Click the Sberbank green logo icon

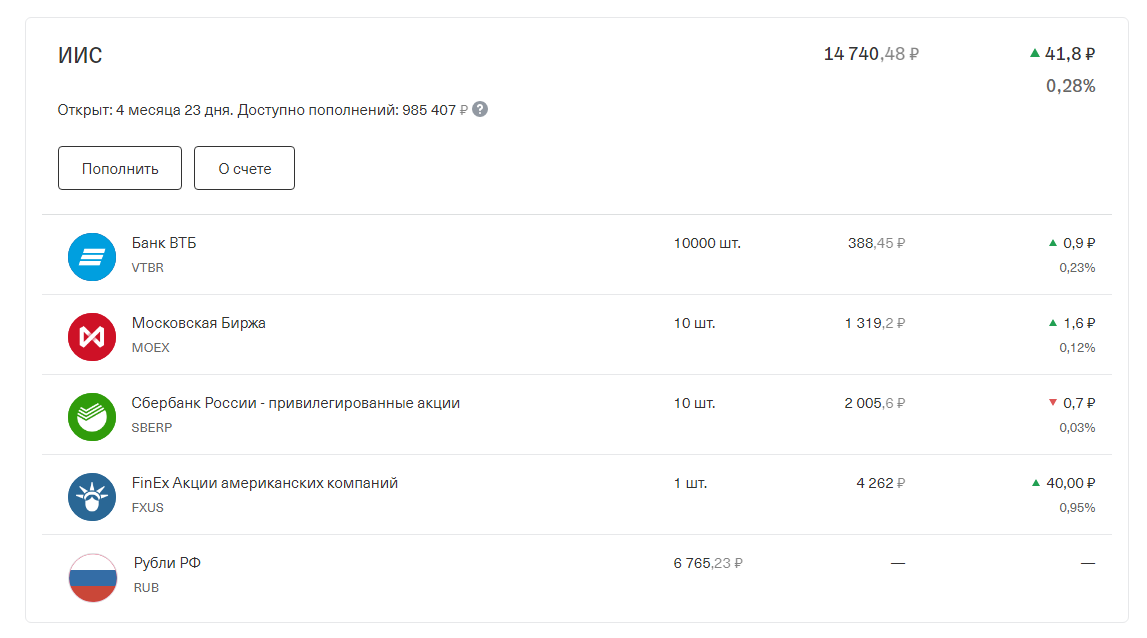pyautogui.click(x=92, y=416)
